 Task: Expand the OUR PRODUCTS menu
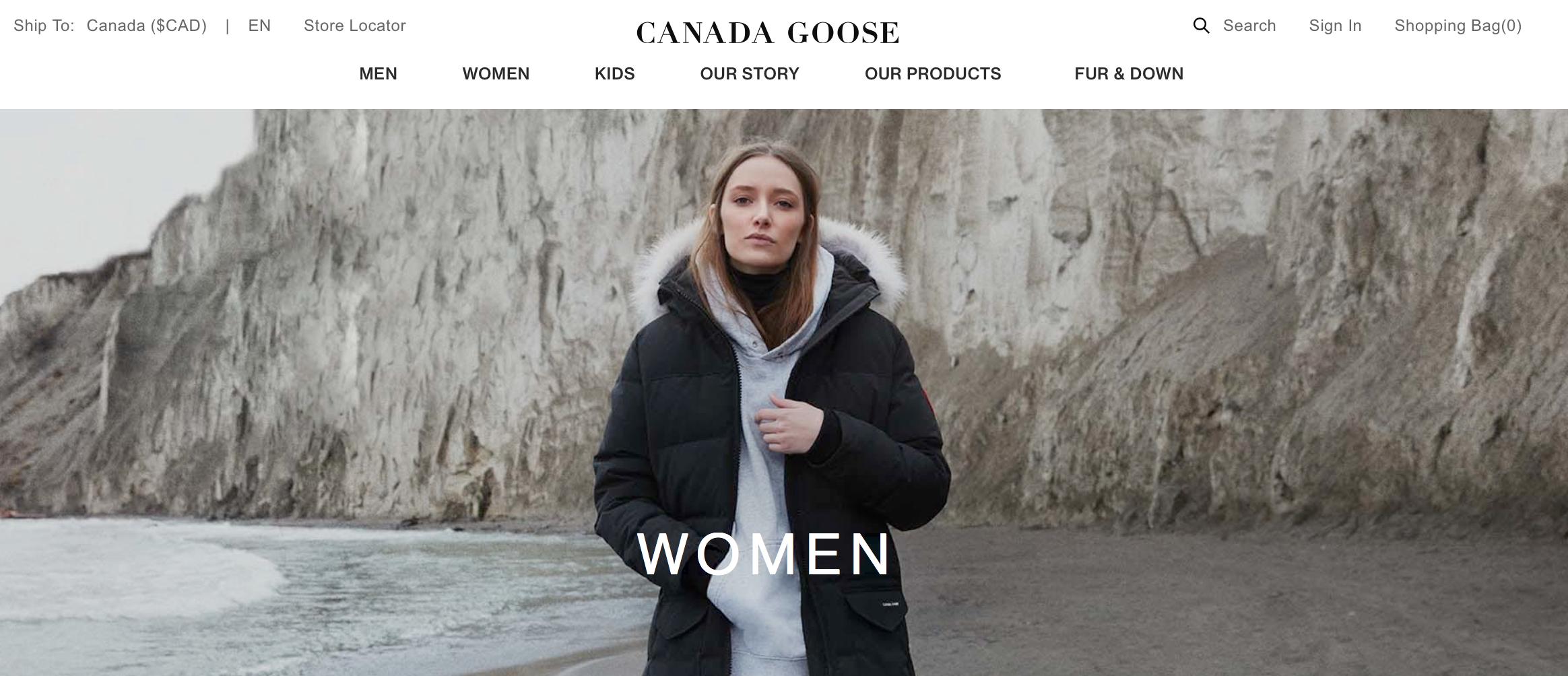click(933, 73)
